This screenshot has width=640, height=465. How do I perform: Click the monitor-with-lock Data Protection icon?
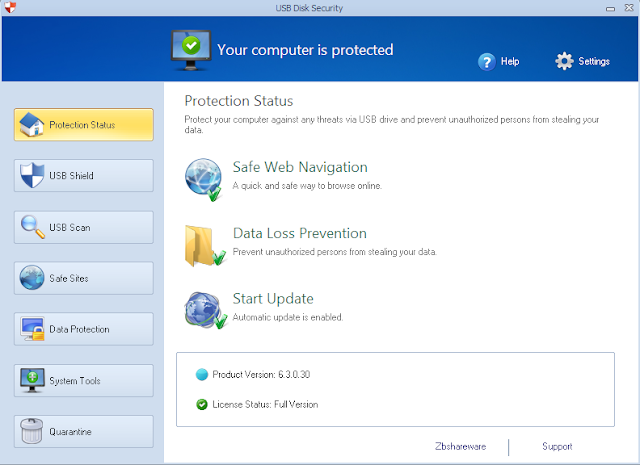(x=32, y=329)
